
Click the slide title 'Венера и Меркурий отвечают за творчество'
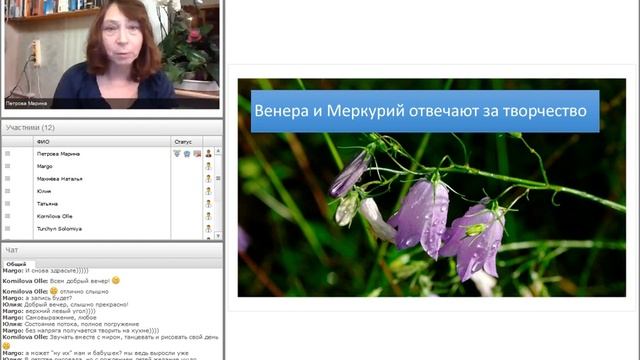pos(420,111)
